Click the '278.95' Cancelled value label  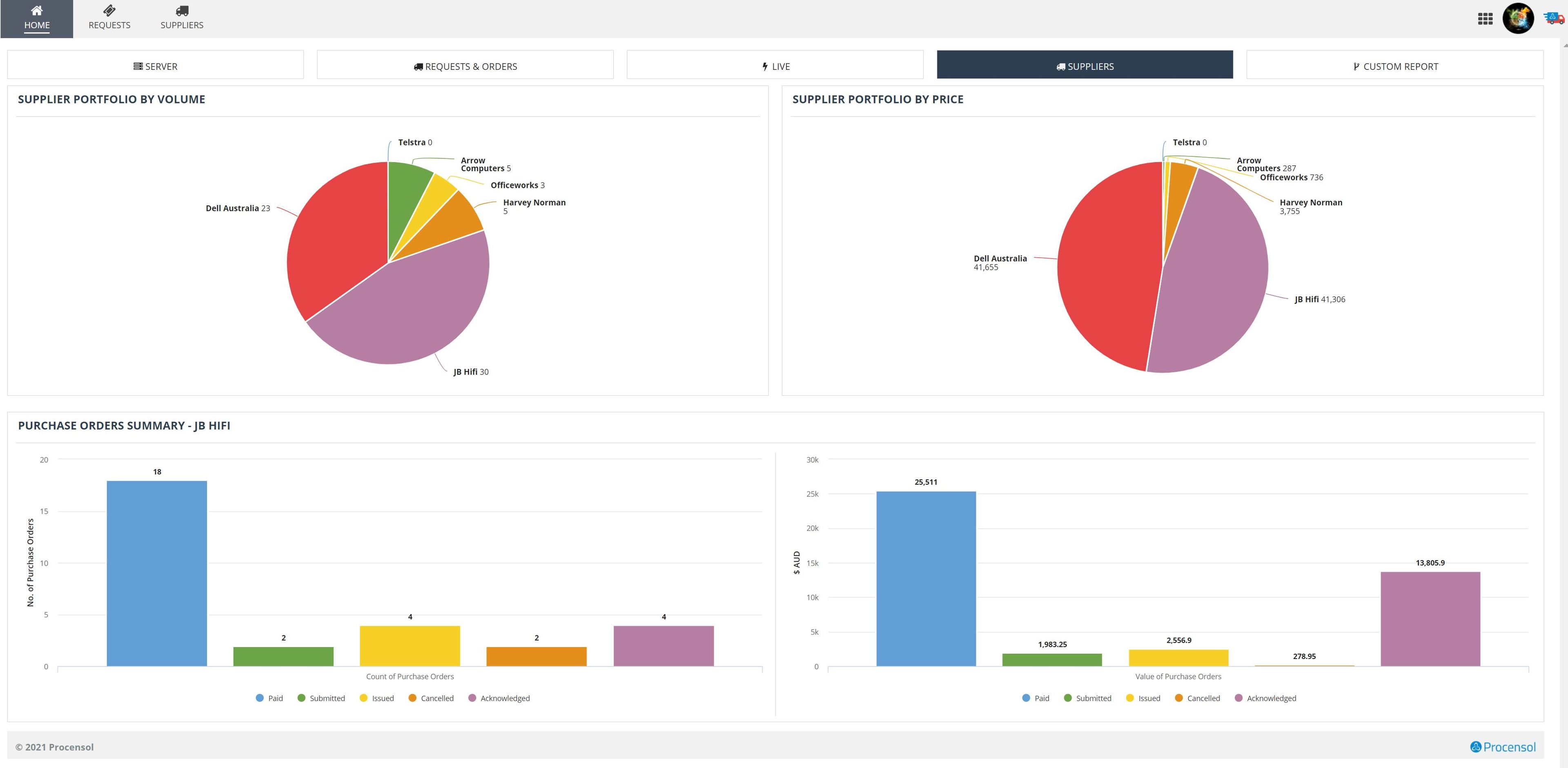[x=1304, y=656]
